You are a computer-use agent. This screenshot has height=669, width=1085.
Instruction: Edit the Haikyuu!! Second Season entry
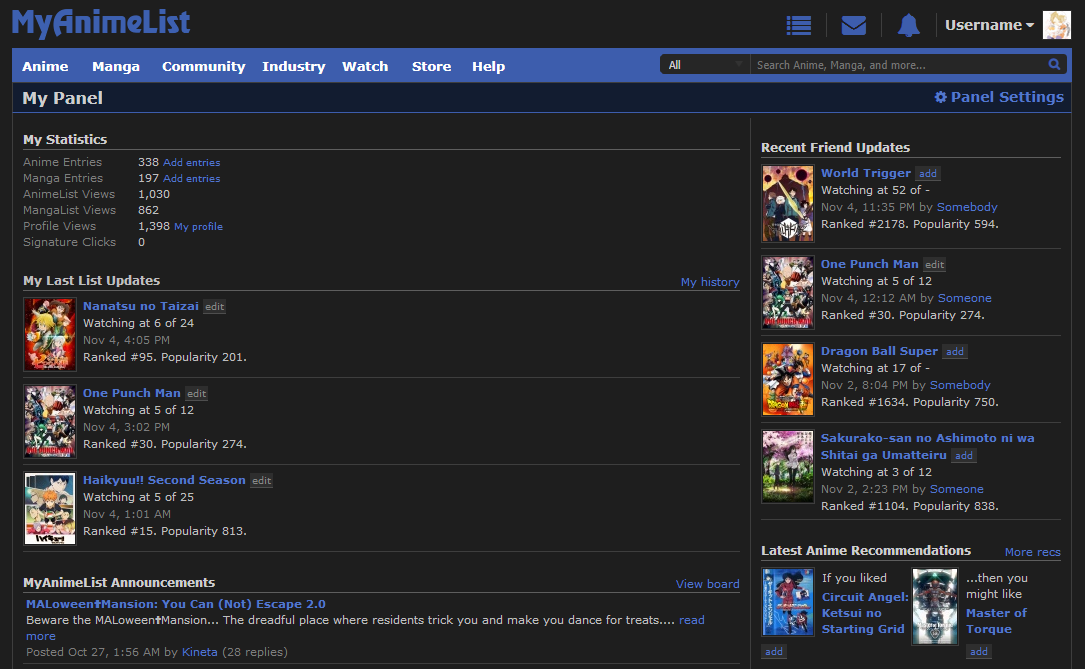[x=262, y=481]
